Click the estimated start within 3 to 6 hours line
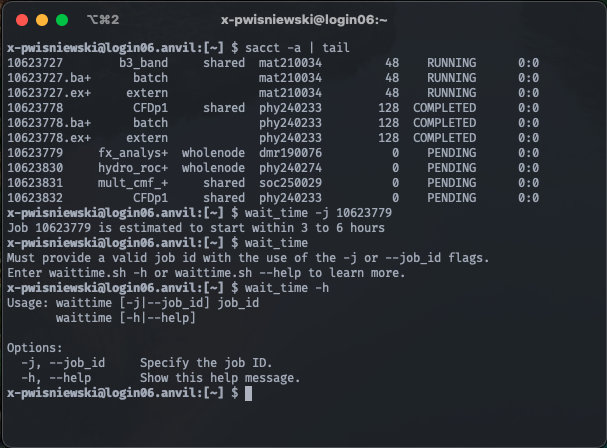607x448 pixels. [196, 228]
